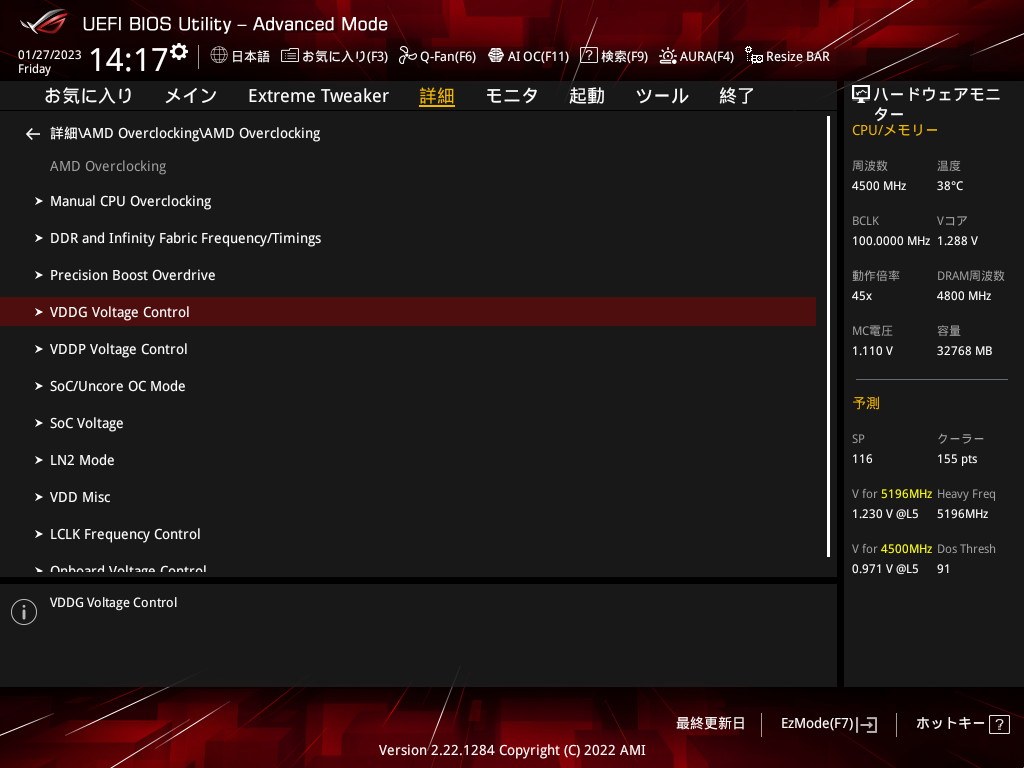This screenshot has height=768, width=1024.
Task: Click the back arrow in breadcrumb
Action: (x=33, y=134)
